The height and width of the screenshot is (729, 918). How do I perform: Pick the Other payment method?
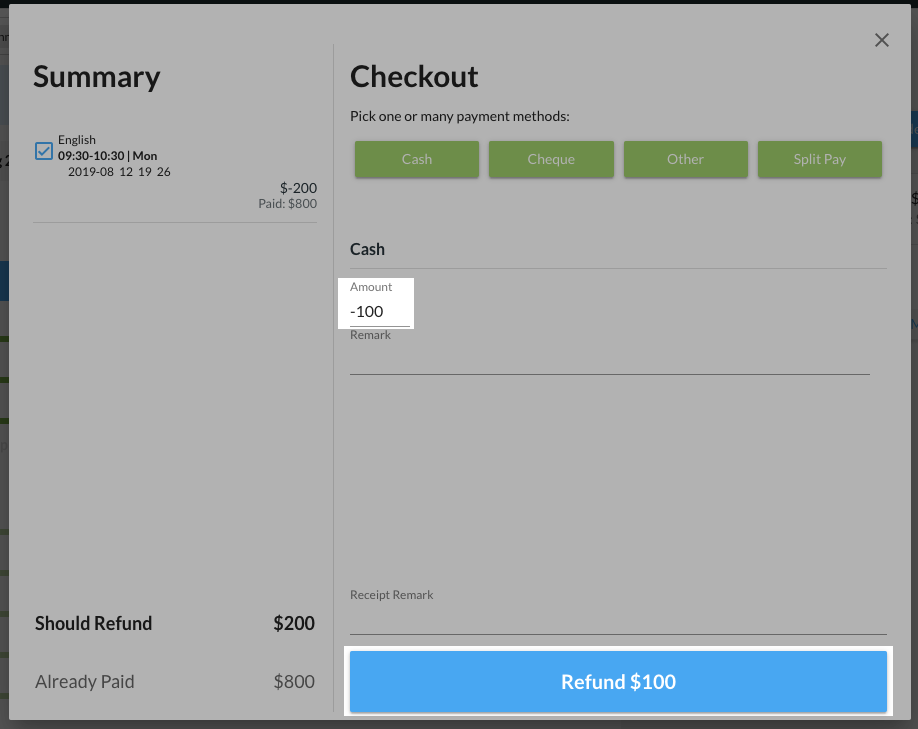(685, 159)
